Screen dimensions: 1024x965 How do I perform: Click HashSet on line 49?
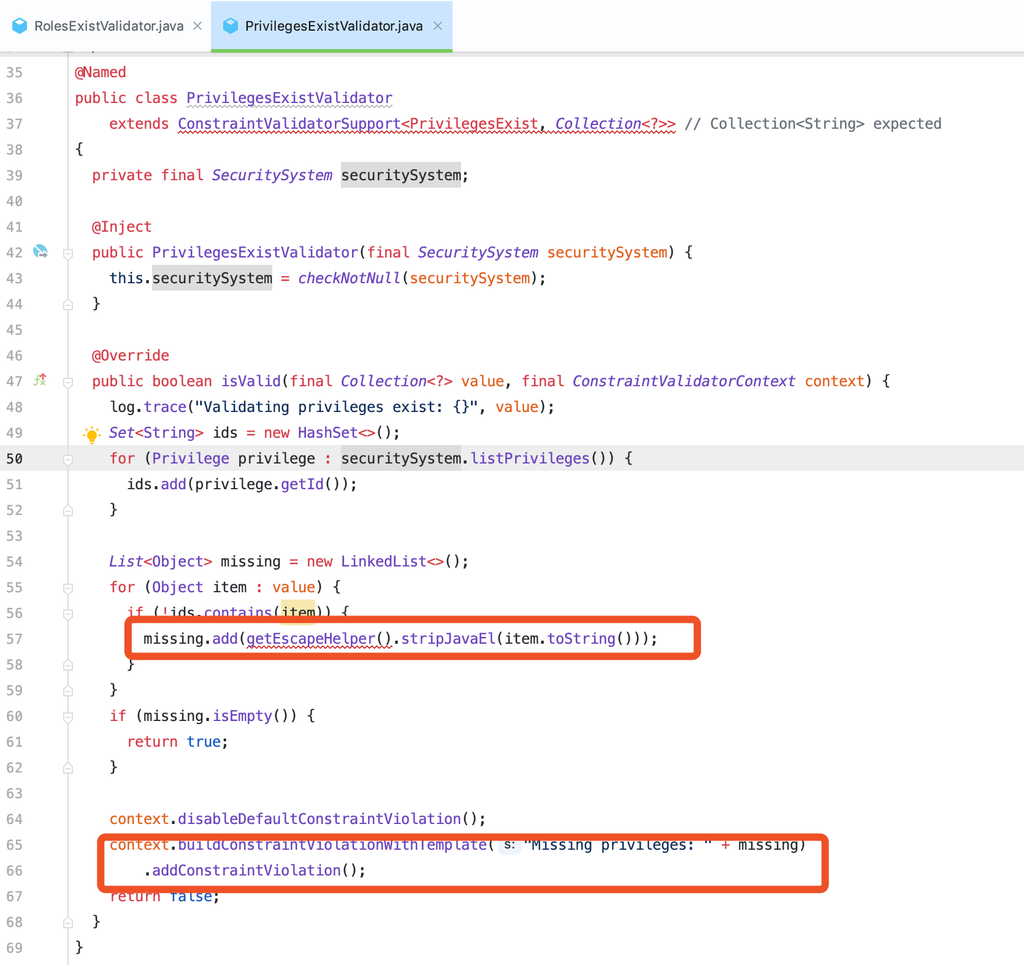coord(328,432)
